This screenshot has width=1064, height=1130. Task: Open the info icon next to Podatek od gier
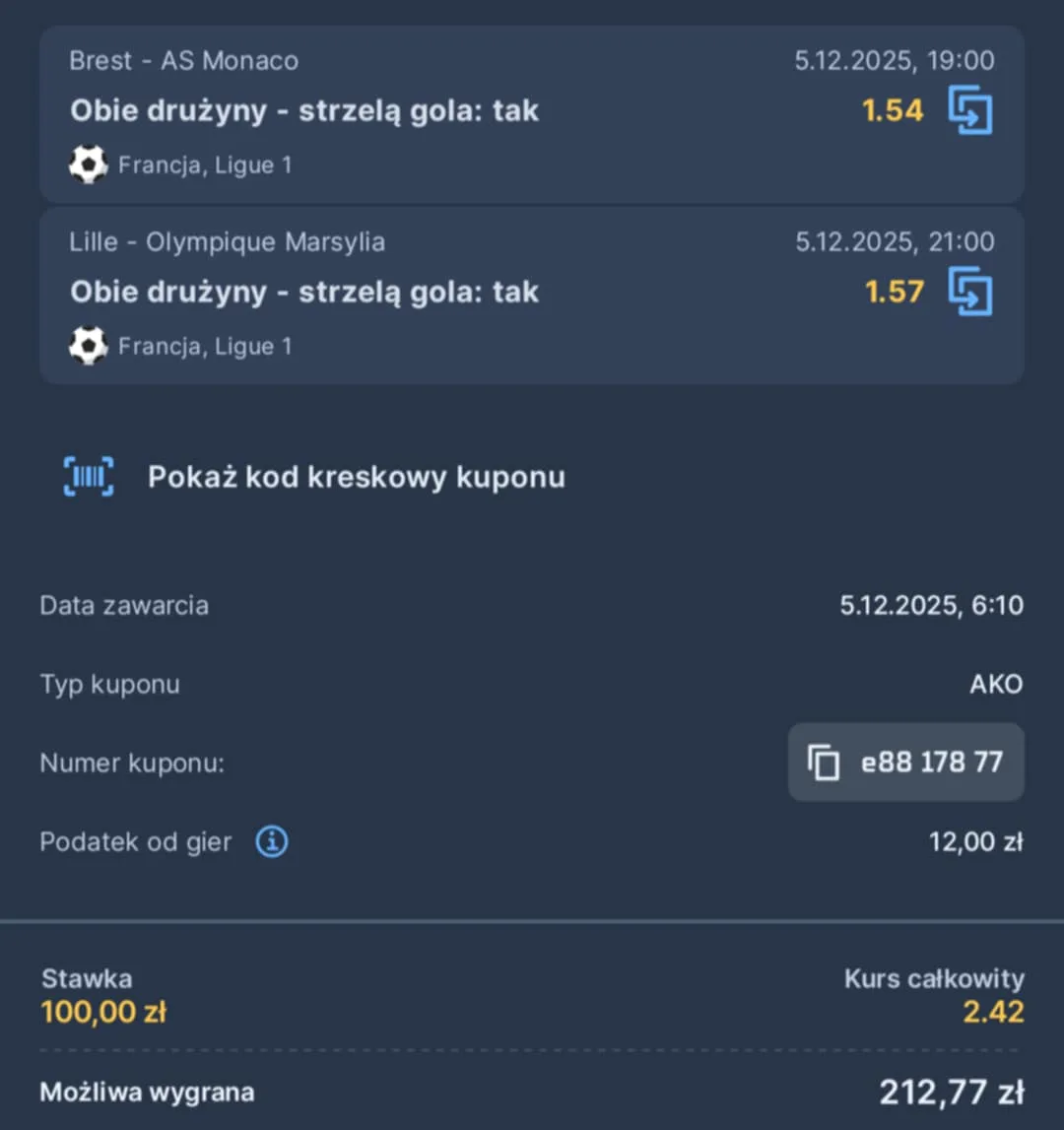point(271,841)
